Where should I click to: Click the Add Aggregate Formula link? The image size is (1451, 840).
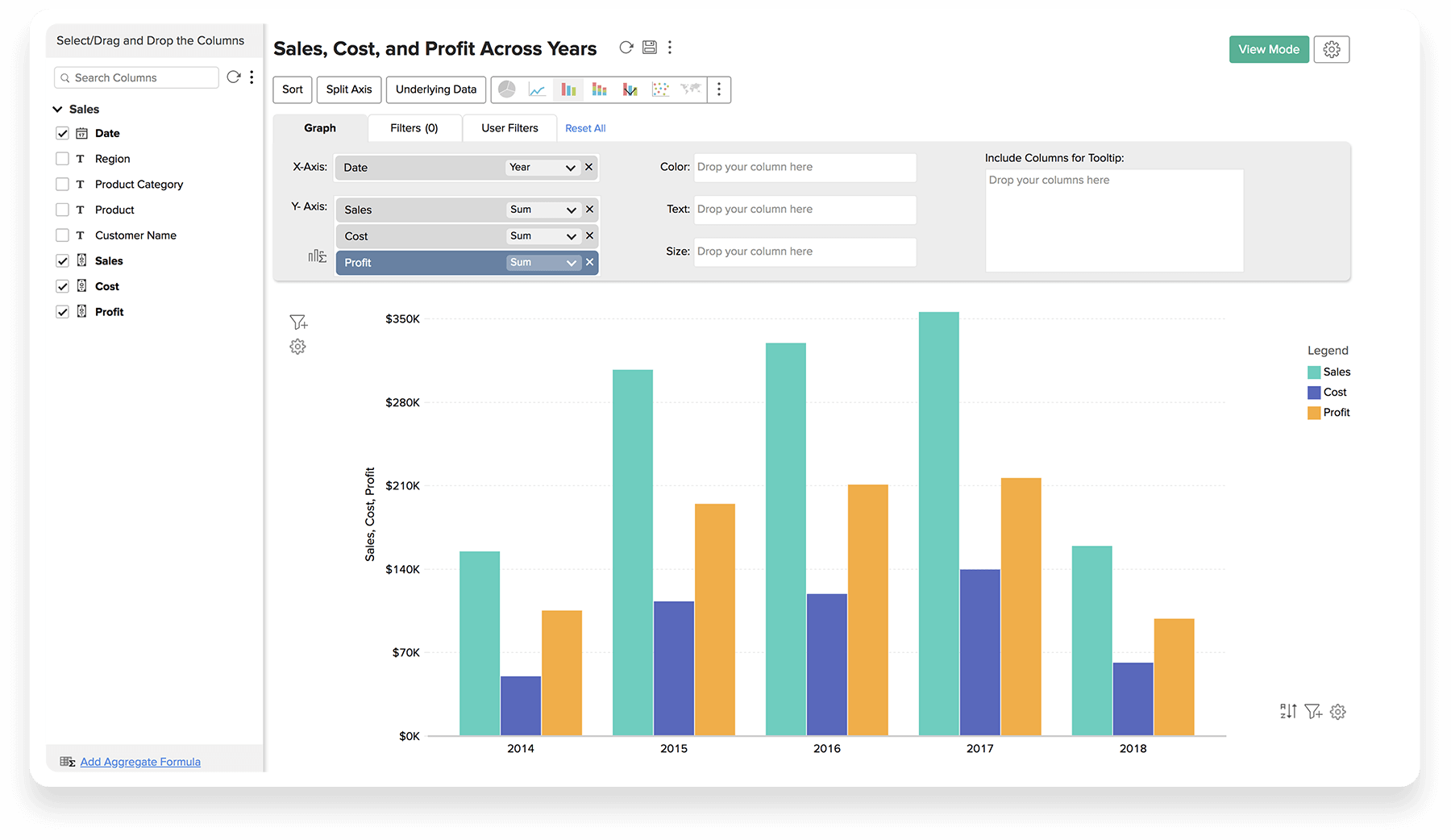140,762
